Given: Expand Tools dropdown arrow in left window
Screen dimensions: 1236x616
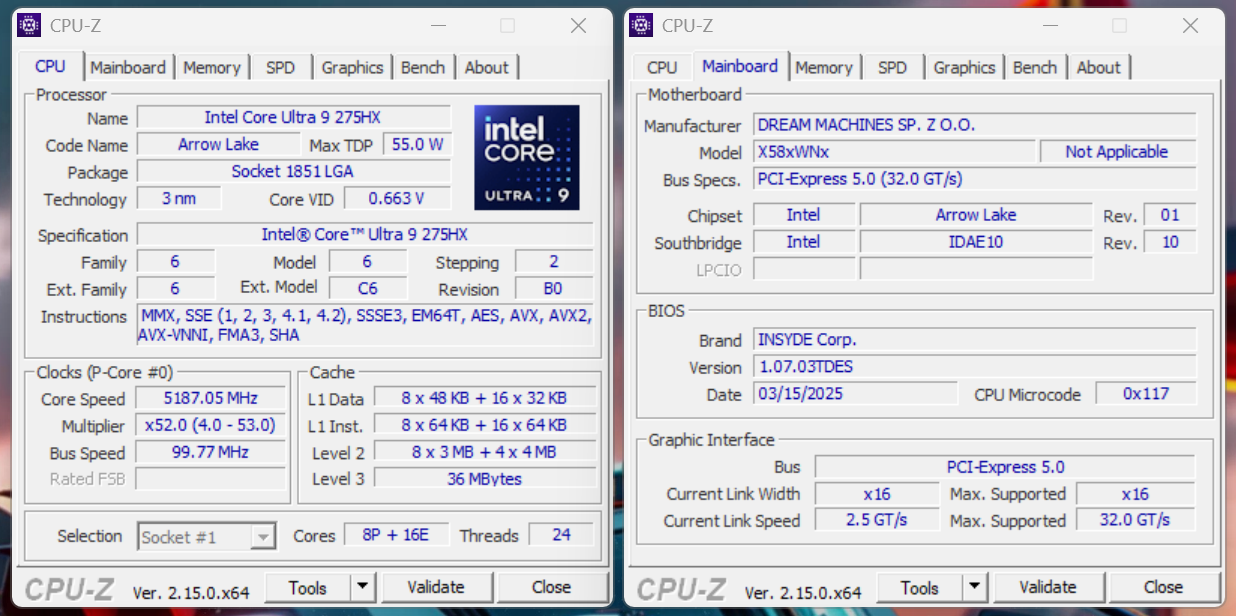Looking at the screenshot, I should [363, 587].
